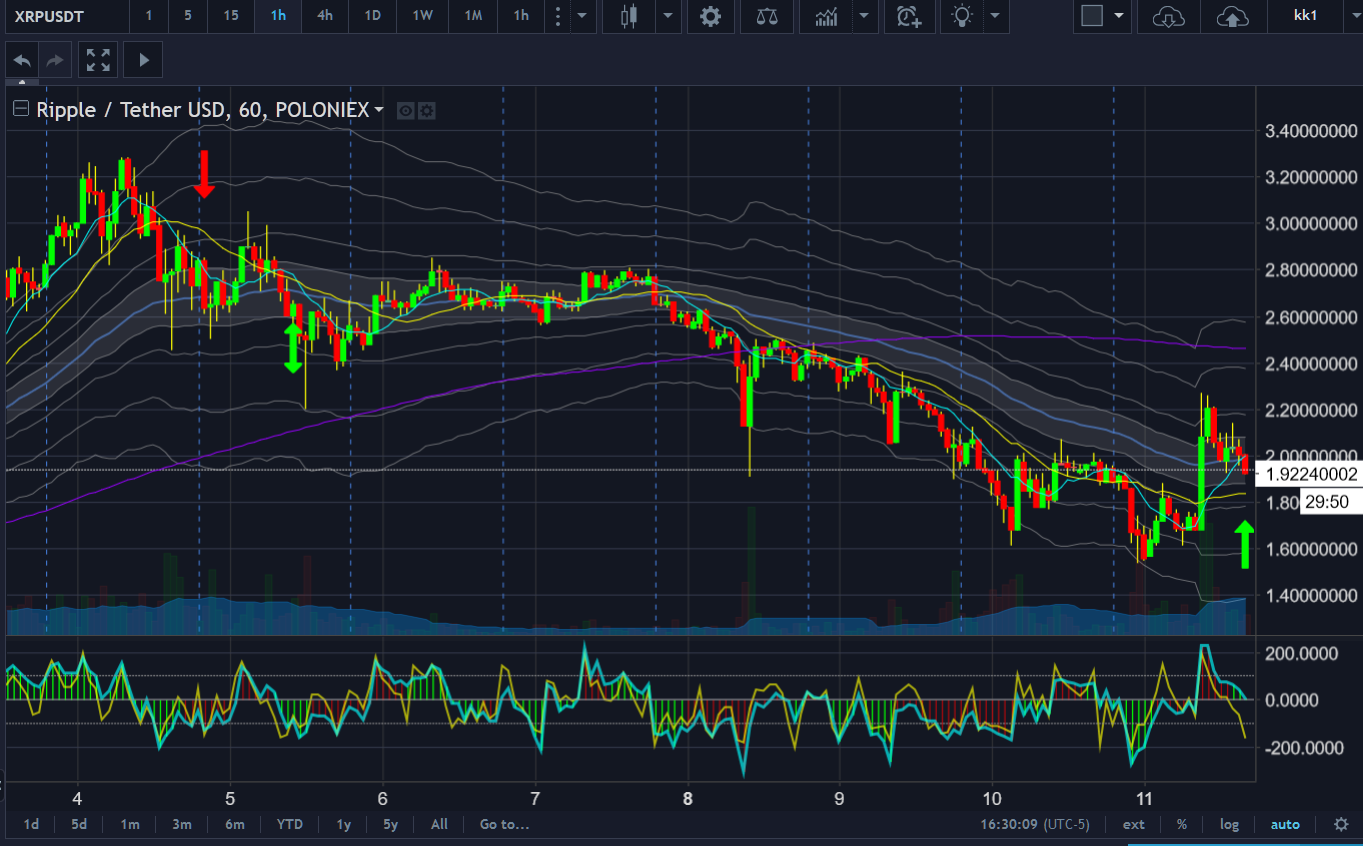1363x846 pixels.
Task: Select the 1W interval
Action: pyautogui.click(x=422, y=16)
